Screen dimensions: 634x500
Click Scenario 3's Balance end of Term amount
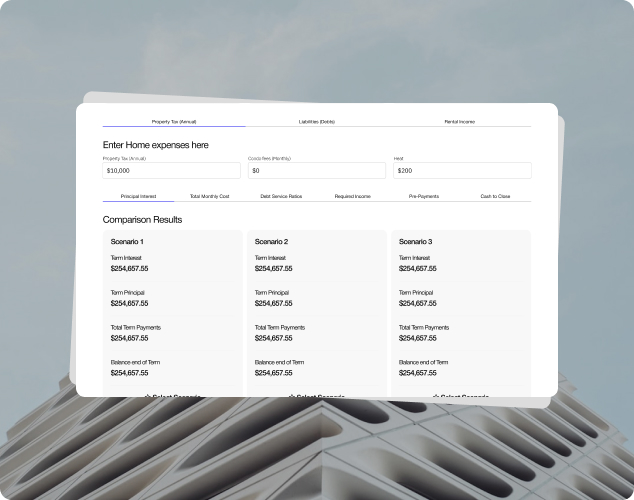[x=418, y=373]
